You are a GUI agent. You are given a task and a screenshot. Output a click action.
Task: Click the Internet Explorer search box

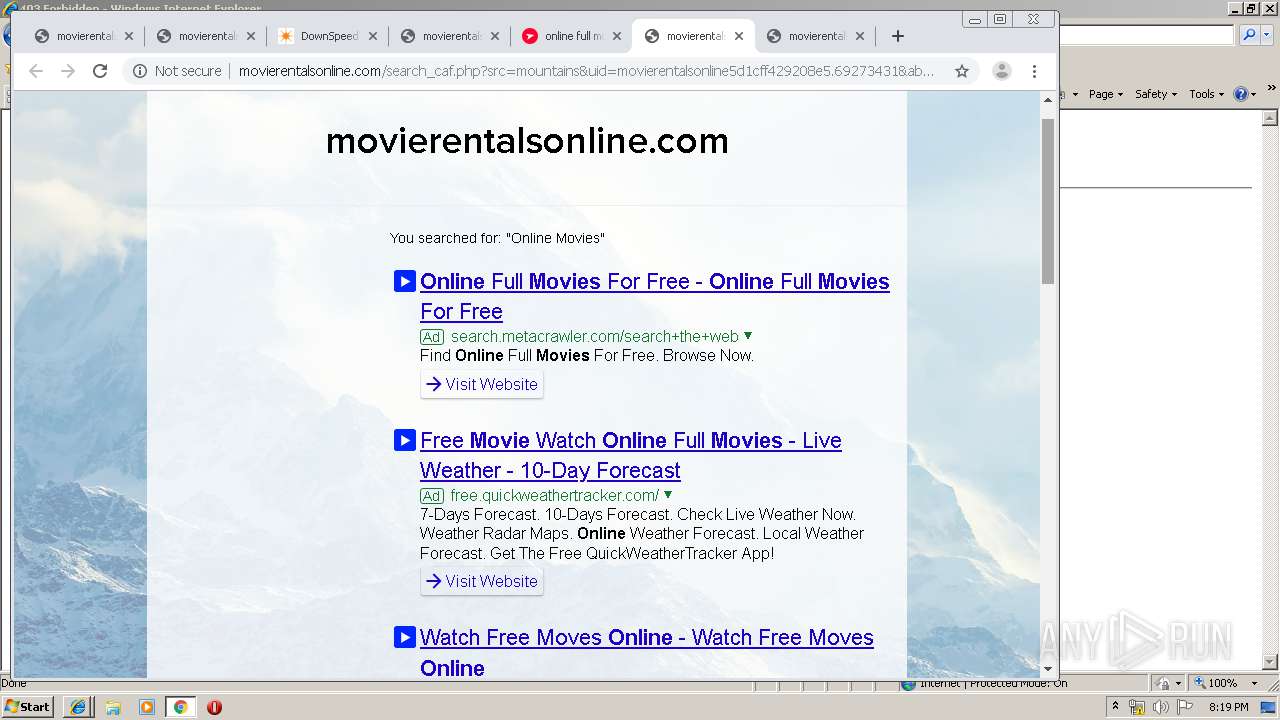(1147, 35)
